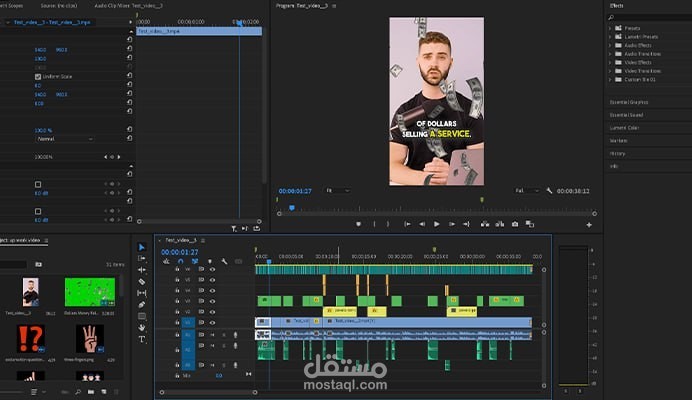Click Program monitor playhead on scrub bar

(x=292, y=208)
